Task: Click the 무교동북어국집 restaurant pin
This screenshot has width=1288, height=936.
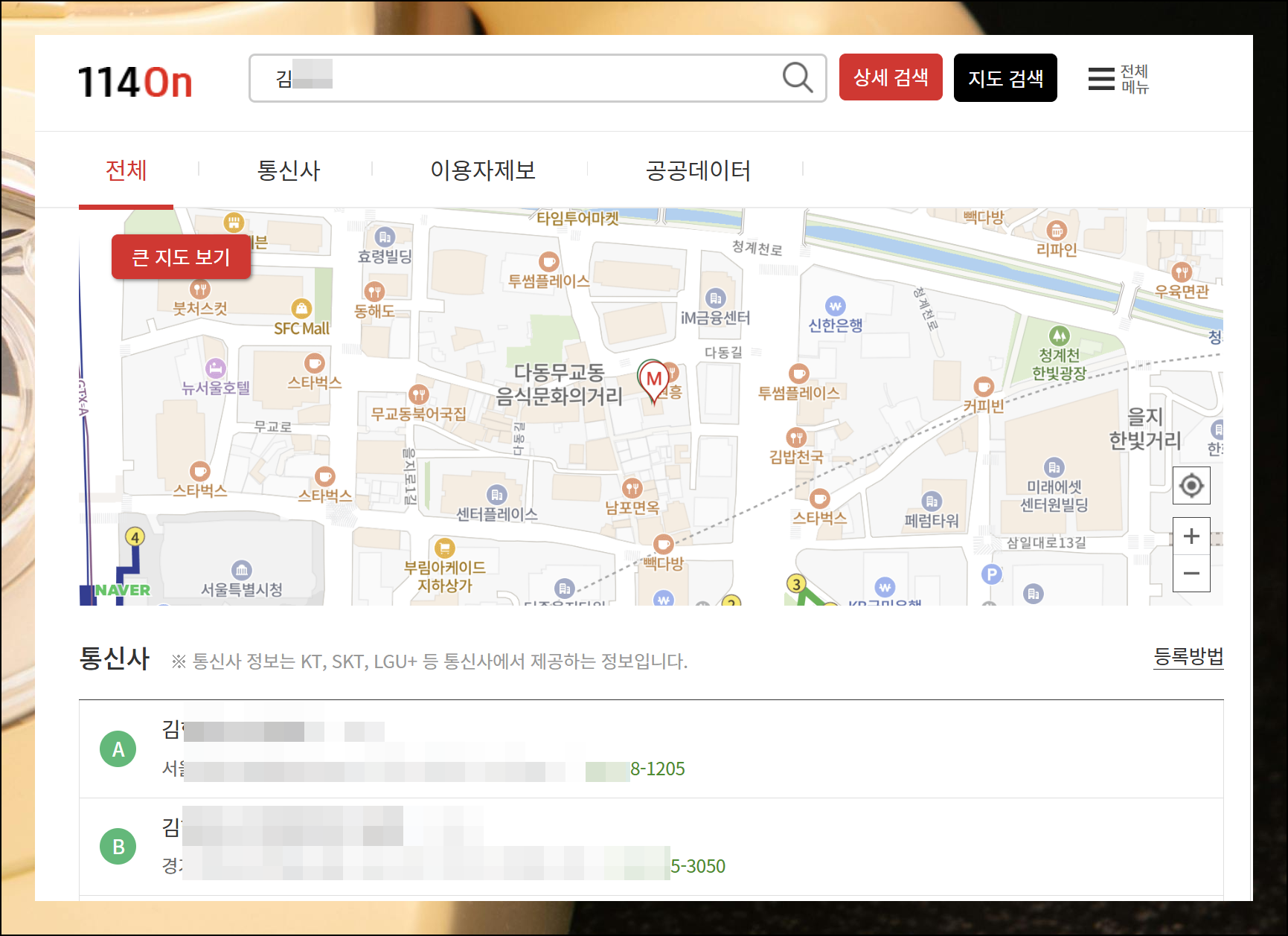Action: click(419, 394)
